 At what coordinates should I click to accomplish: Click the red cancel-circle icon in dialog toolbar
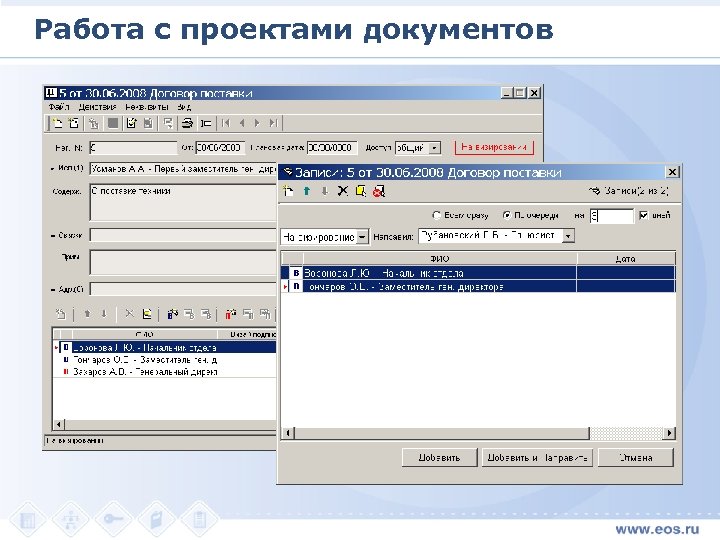pyautogui.click(x=379, y=191)
